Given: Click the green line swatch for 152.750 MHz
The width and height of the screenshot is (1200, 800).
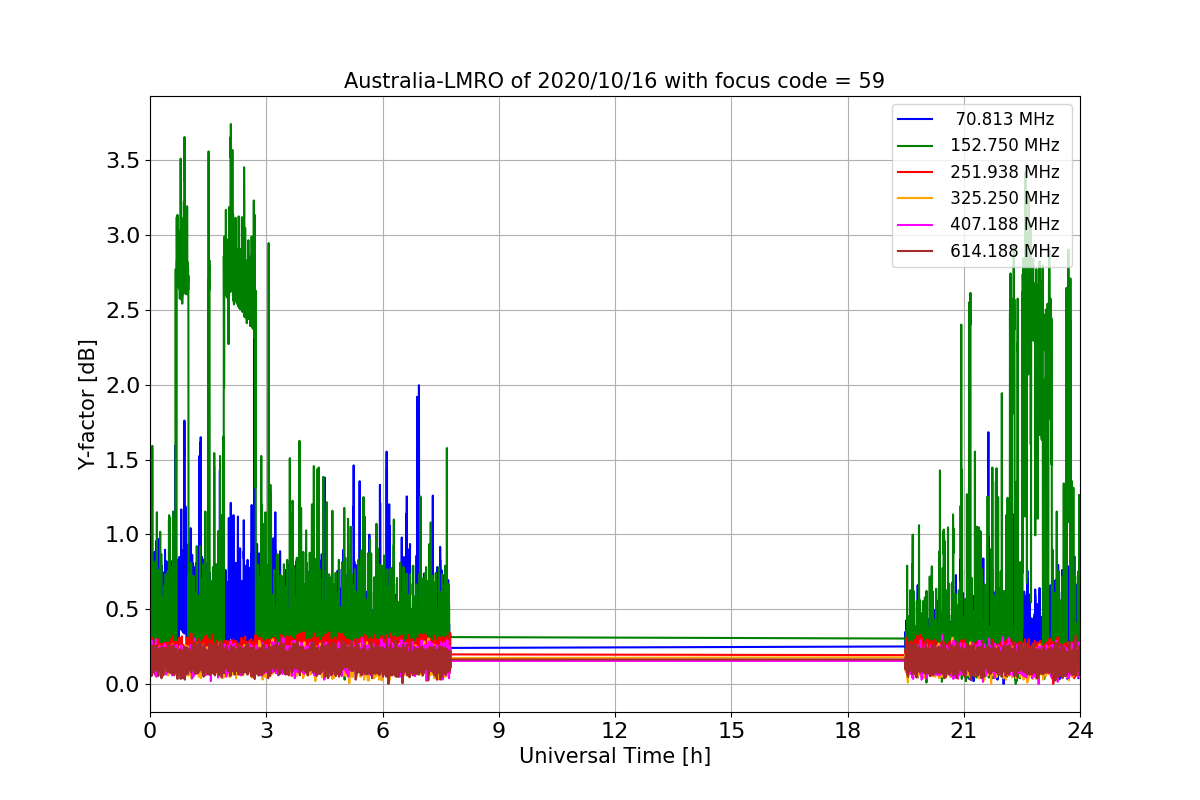Looking at the screenshot, I should tap(916, 146).
